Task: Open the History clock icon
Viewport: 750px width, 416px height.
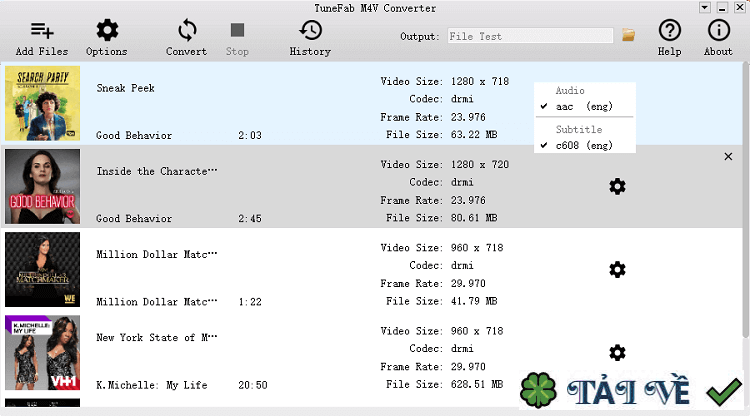Action: 310,30
